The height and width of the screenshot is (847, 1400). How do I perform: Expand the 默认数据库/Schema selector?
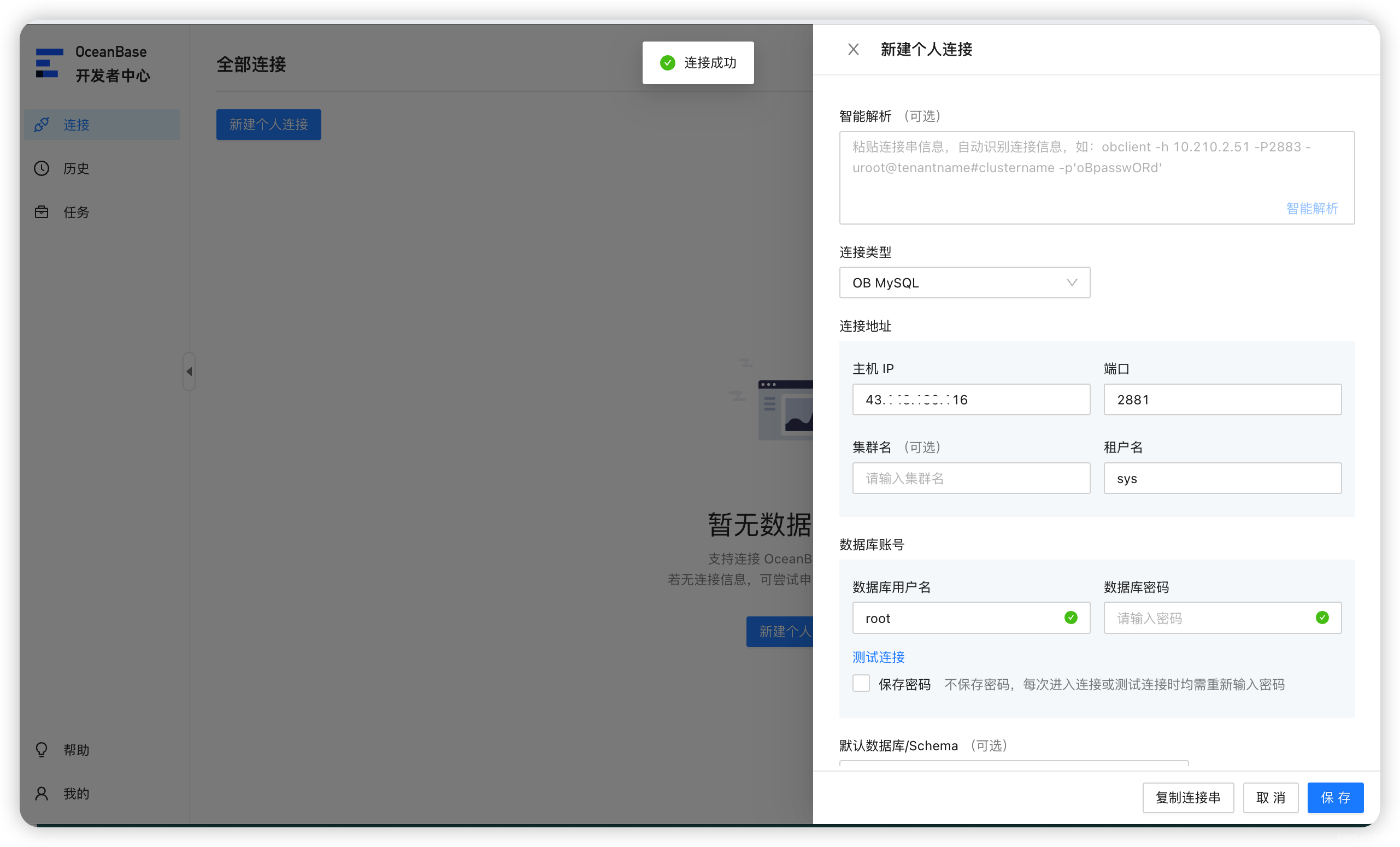coord(1013,767)
